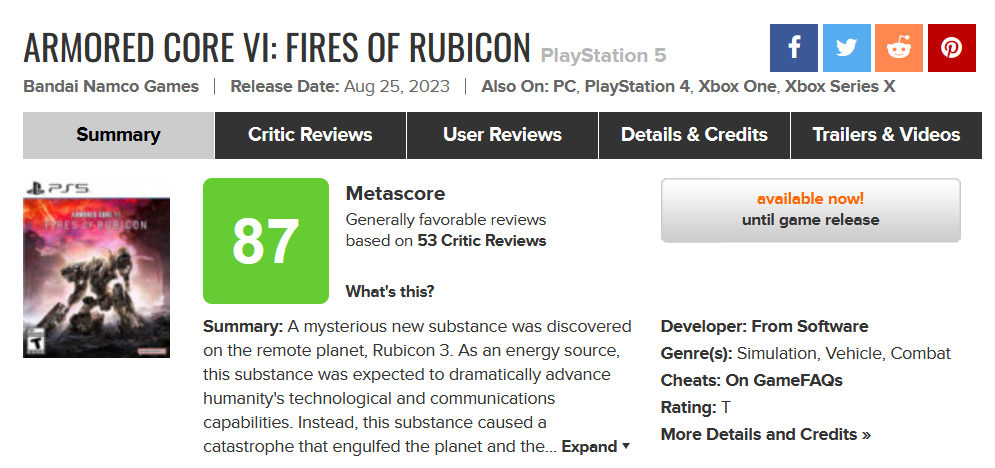Go to the Details & Credits tab

coord(694,135)
